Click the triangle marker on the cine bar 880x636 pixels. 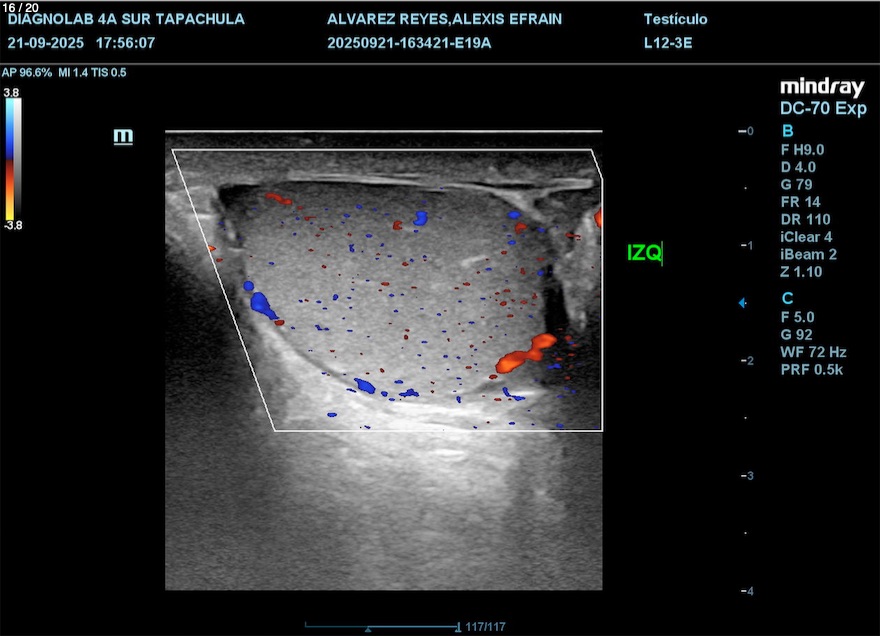point(368,629)
